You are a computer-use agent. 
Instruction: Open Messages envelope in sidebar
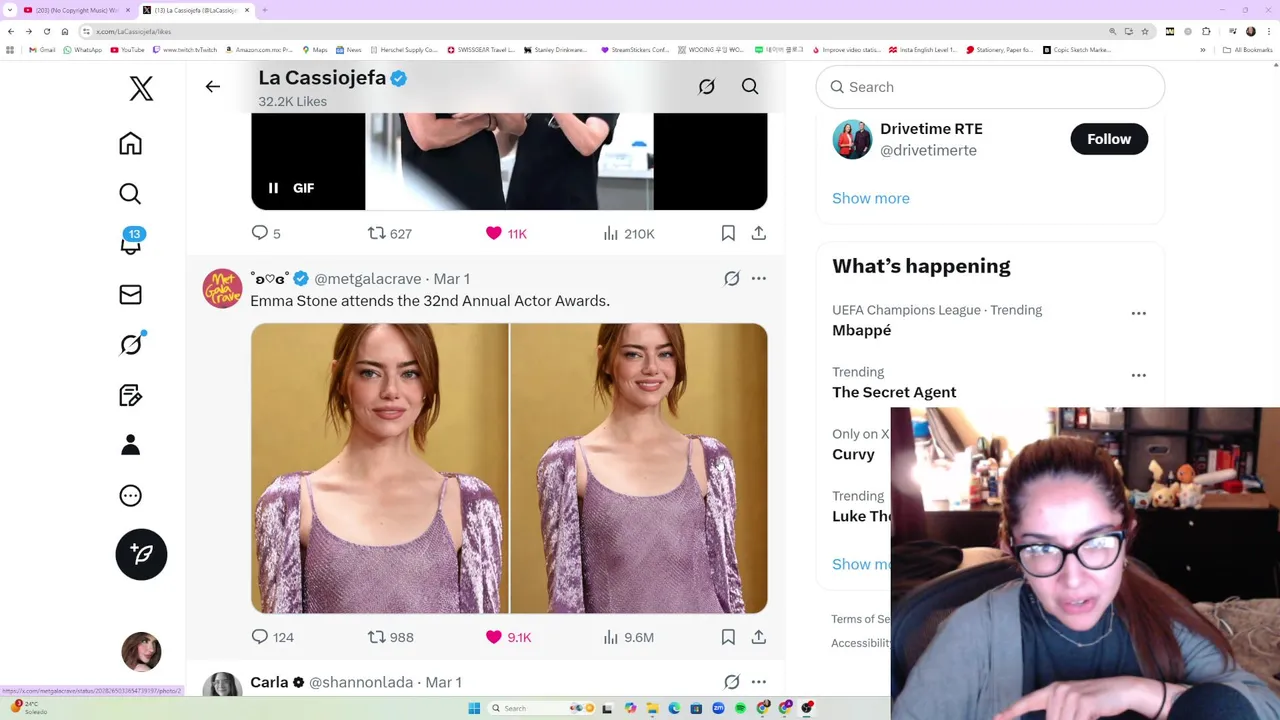click(130, 295)
